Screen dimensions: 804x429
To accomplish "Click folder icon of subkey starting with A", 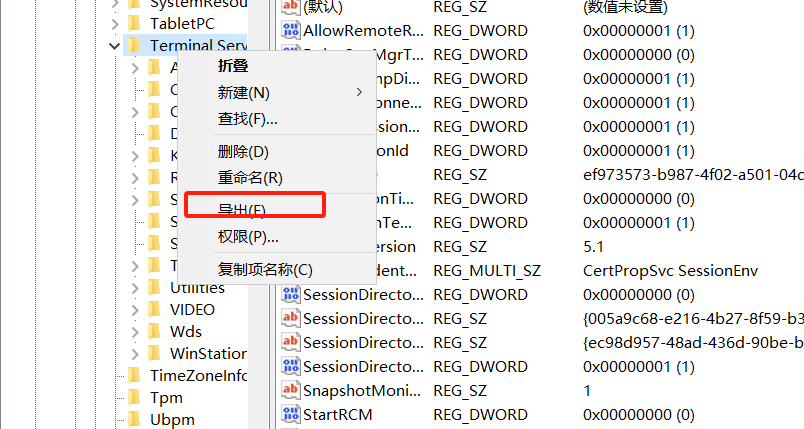I will click(x=154, y=67).
